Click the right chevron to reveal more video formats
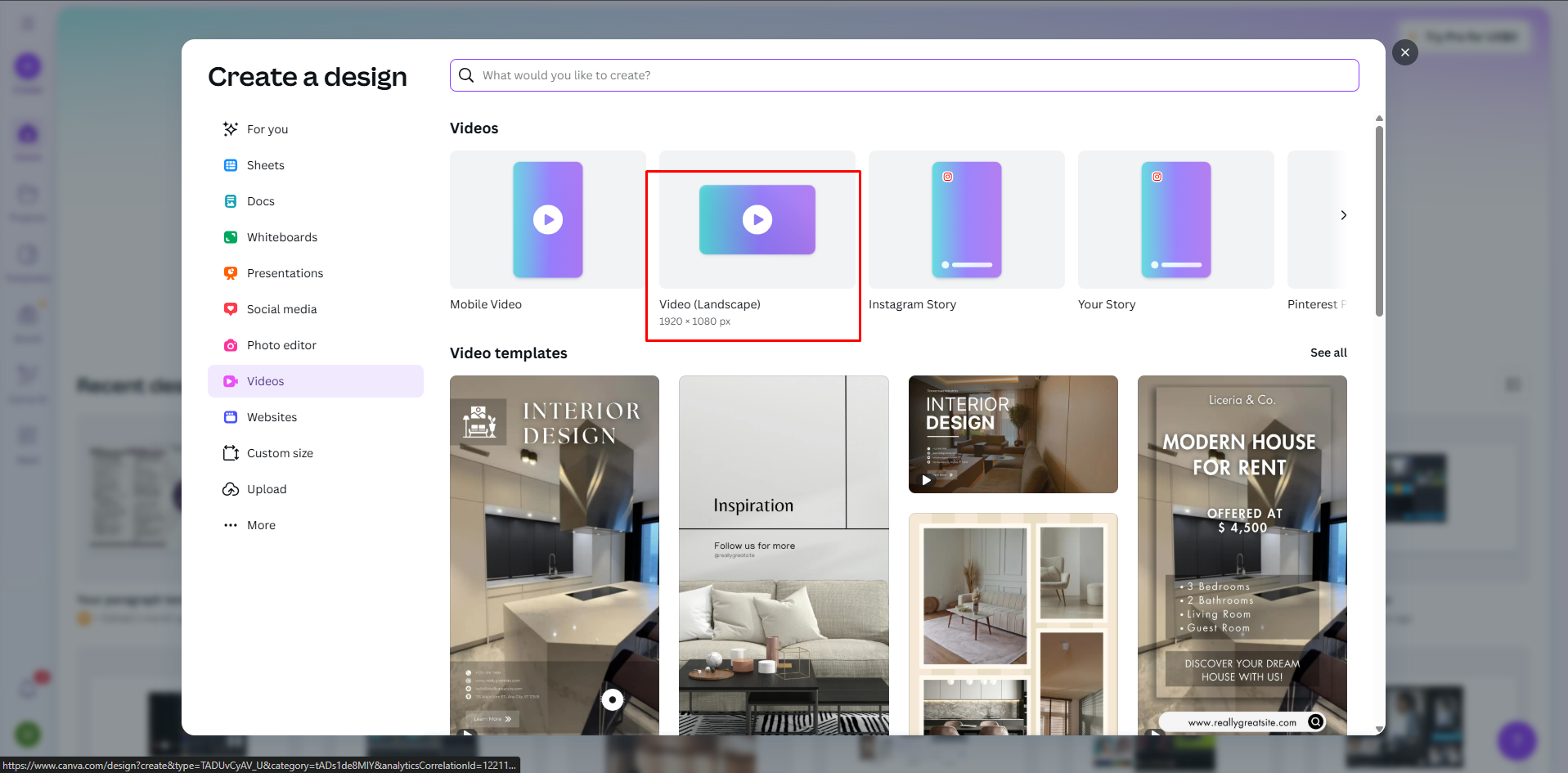The image size is (1568, 773). click(x=1343, y=215)
